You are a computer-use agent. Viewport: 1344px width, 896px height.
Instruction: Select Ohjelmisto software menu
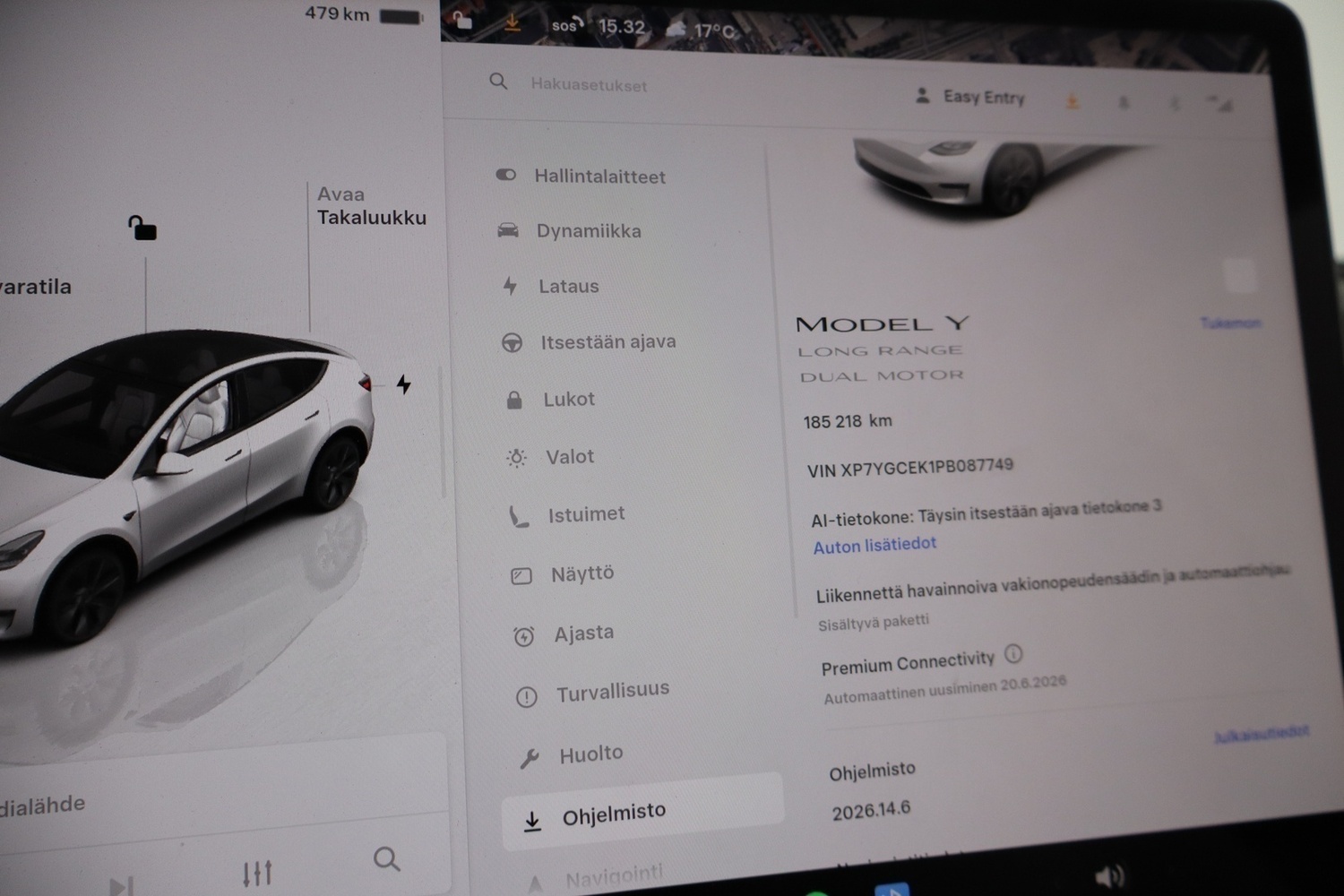642,813
